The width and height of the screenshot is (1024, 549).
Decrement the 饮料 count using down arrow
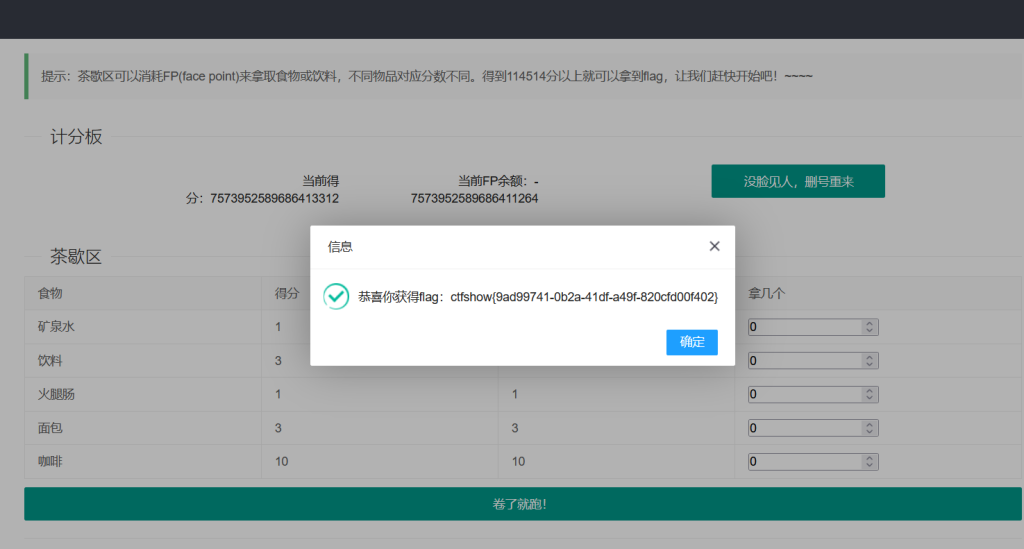click(x=870, y=365)
